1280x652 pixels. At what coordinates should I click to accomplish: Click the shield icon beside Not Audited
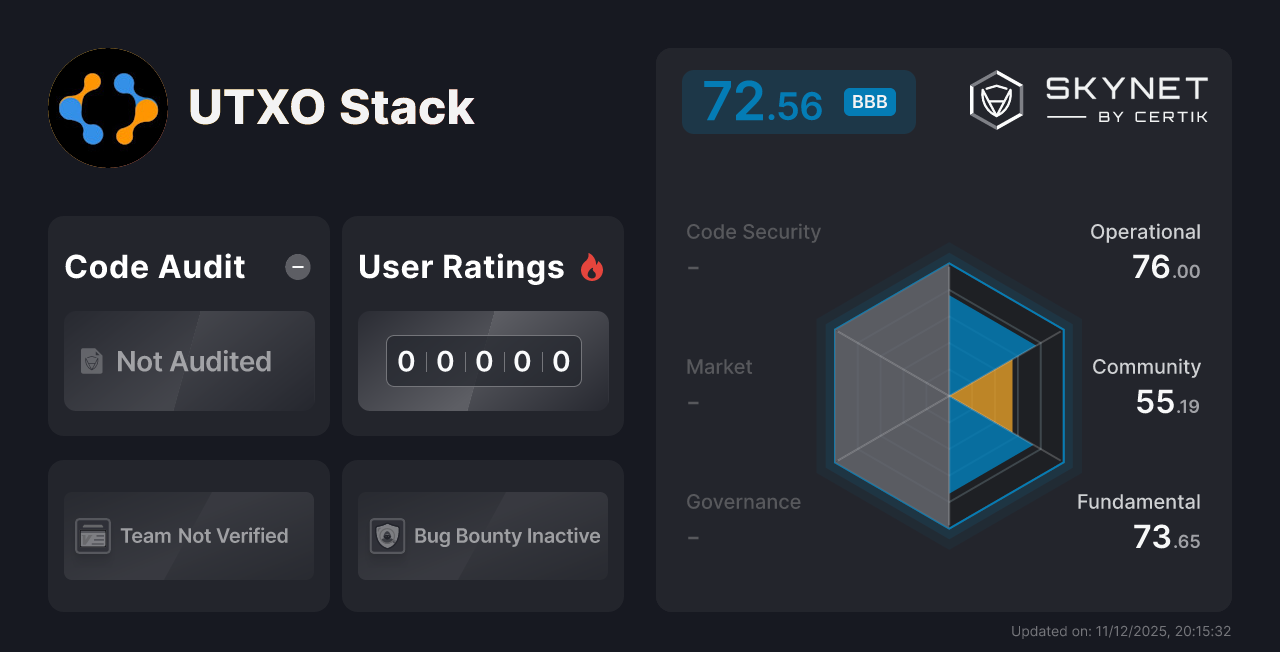[x=91, y=362]
